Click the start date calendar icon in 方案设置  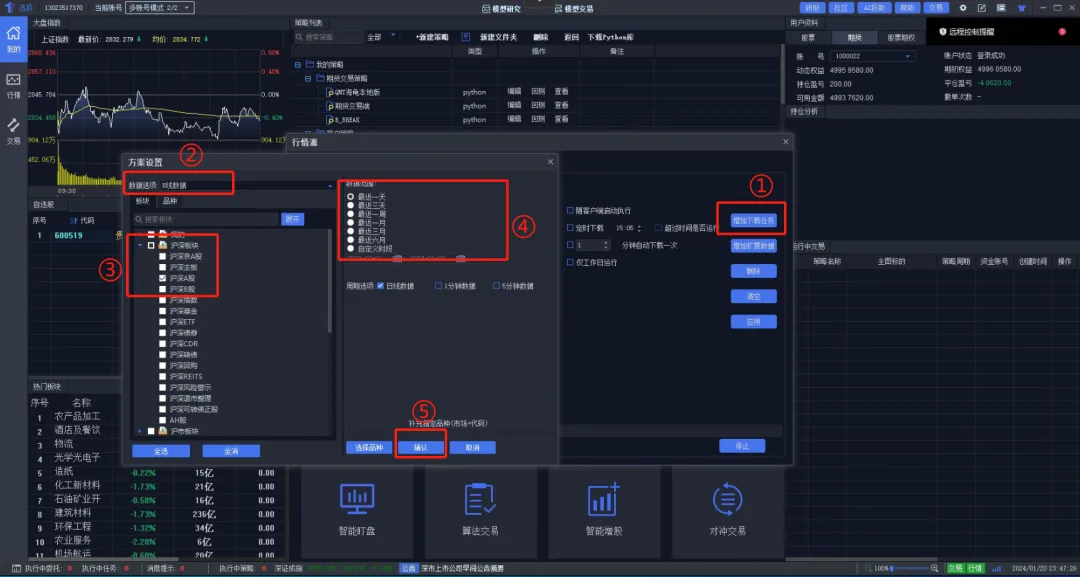[x=397, y=259]
